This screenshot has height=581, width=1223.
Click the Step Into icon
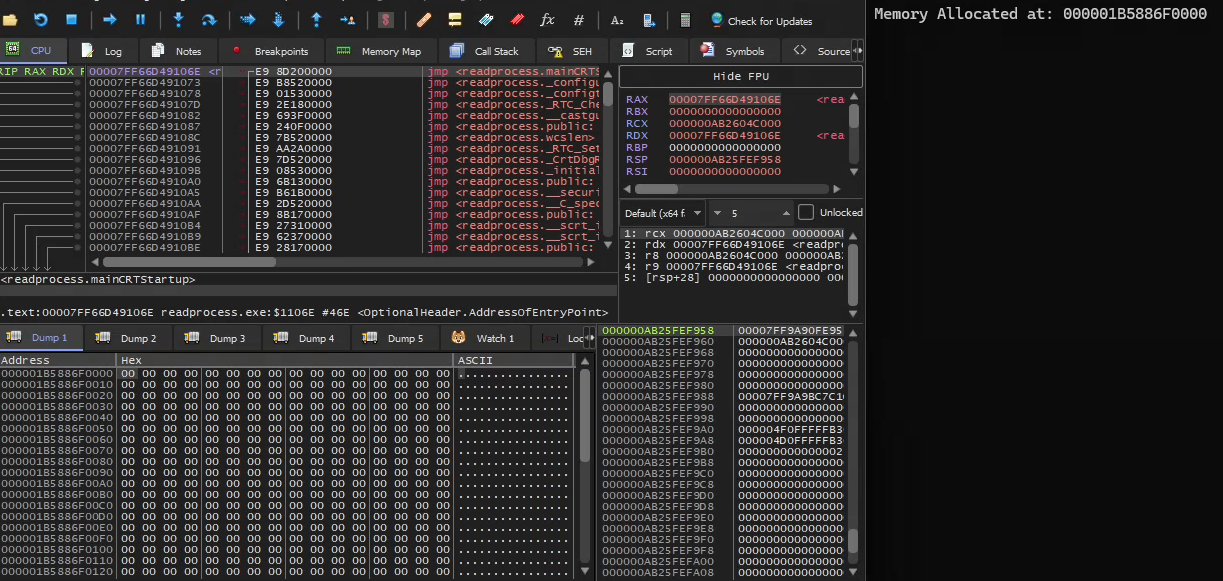[x=178, y=19]
